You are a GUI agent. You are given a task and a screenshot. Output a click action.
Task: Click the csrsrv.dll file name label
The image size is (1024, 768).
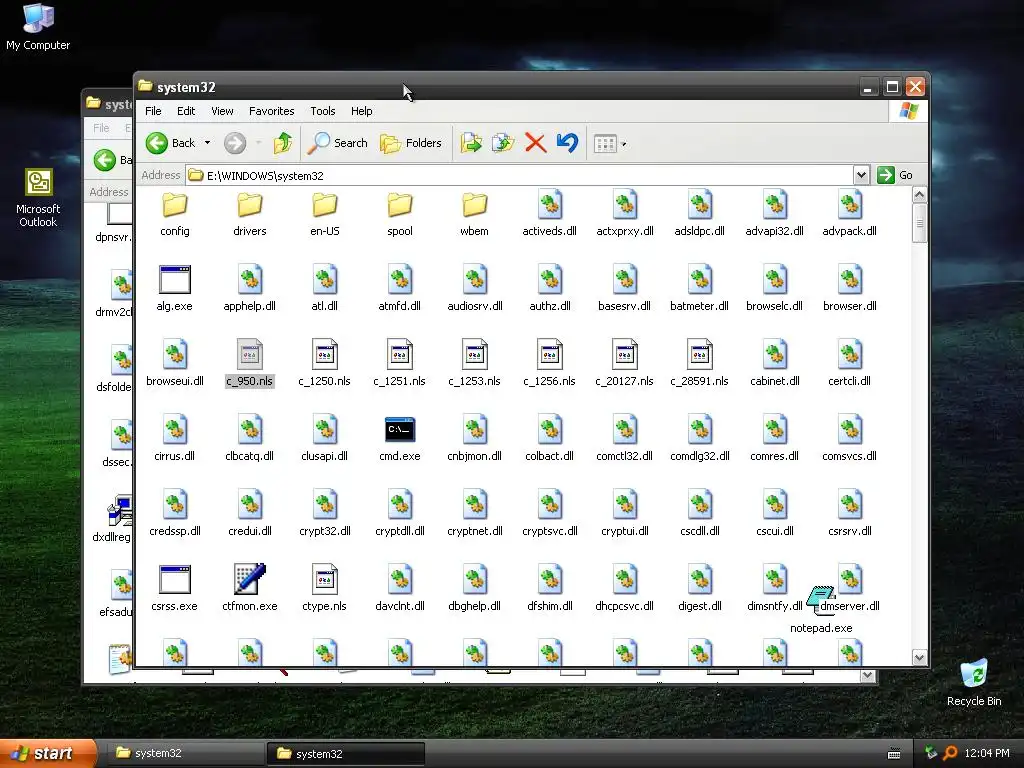point(850,531)
